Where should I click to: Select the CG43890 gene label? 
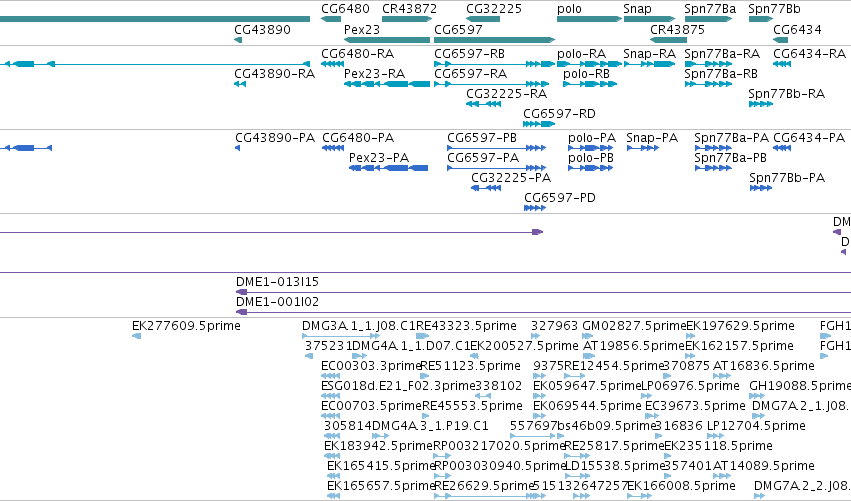(x=262, y=29)
